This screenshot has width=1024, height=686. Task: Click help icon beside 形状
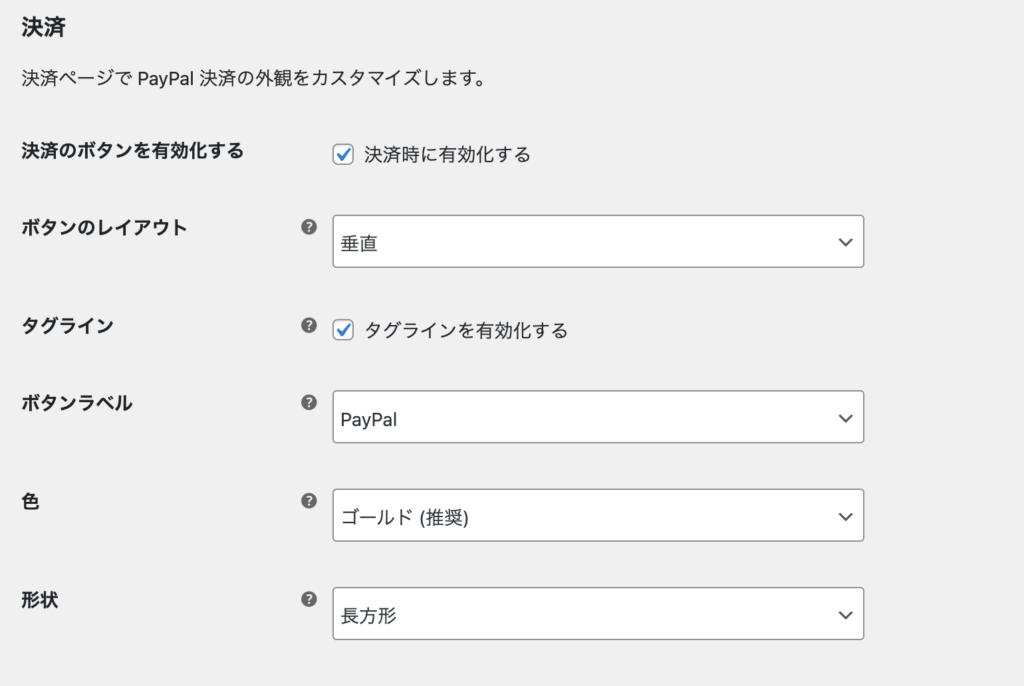[309, 599]
